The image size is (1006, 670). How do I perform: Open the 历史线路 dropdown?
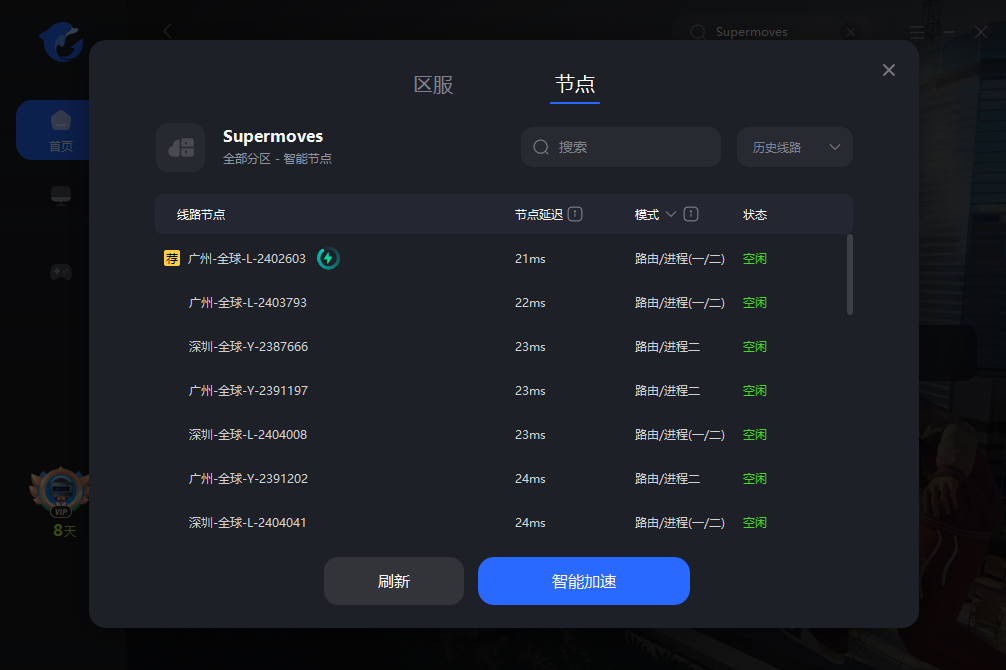(794, 147)
